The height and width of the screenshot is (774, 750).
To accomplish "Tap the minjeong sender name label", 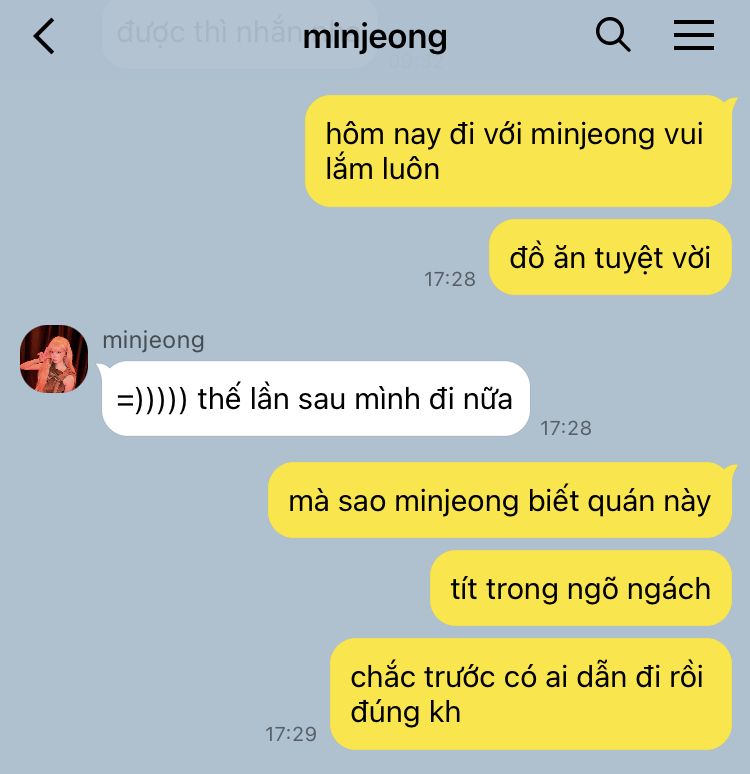I will (153, 341).
